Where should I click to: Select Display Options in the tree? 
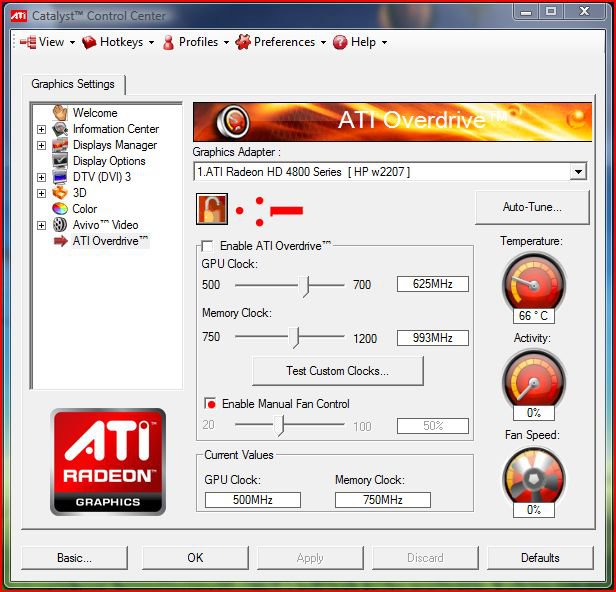[109, 161]
